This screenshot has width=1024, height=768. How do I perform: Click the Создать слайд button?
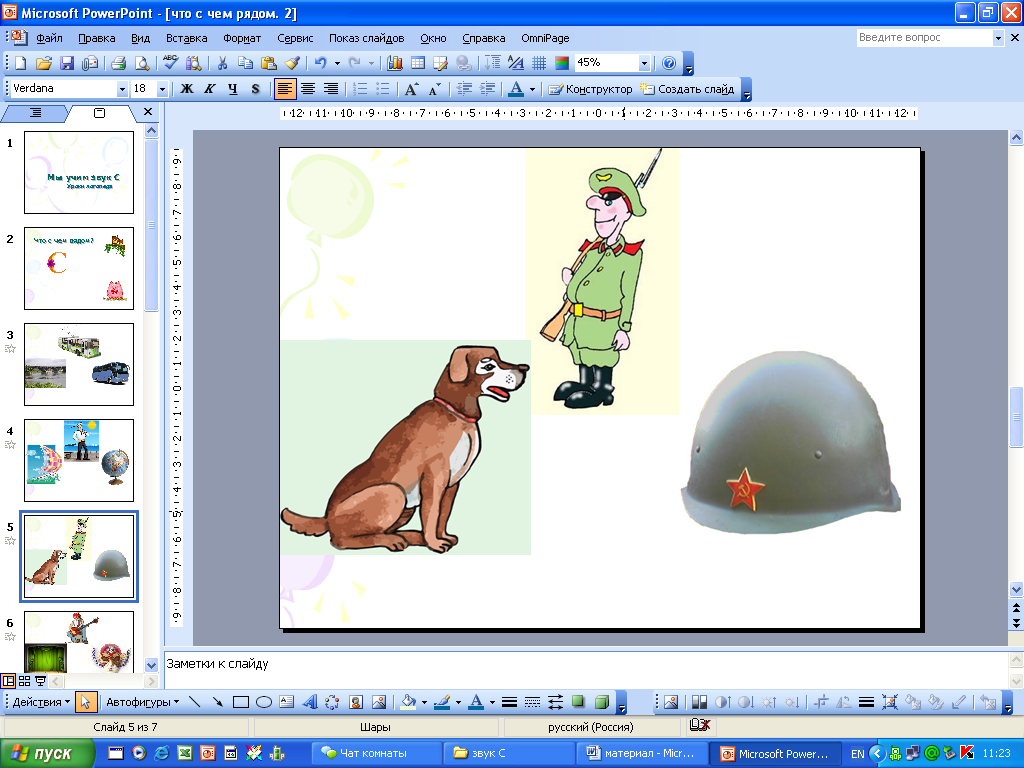coord(688,89)
